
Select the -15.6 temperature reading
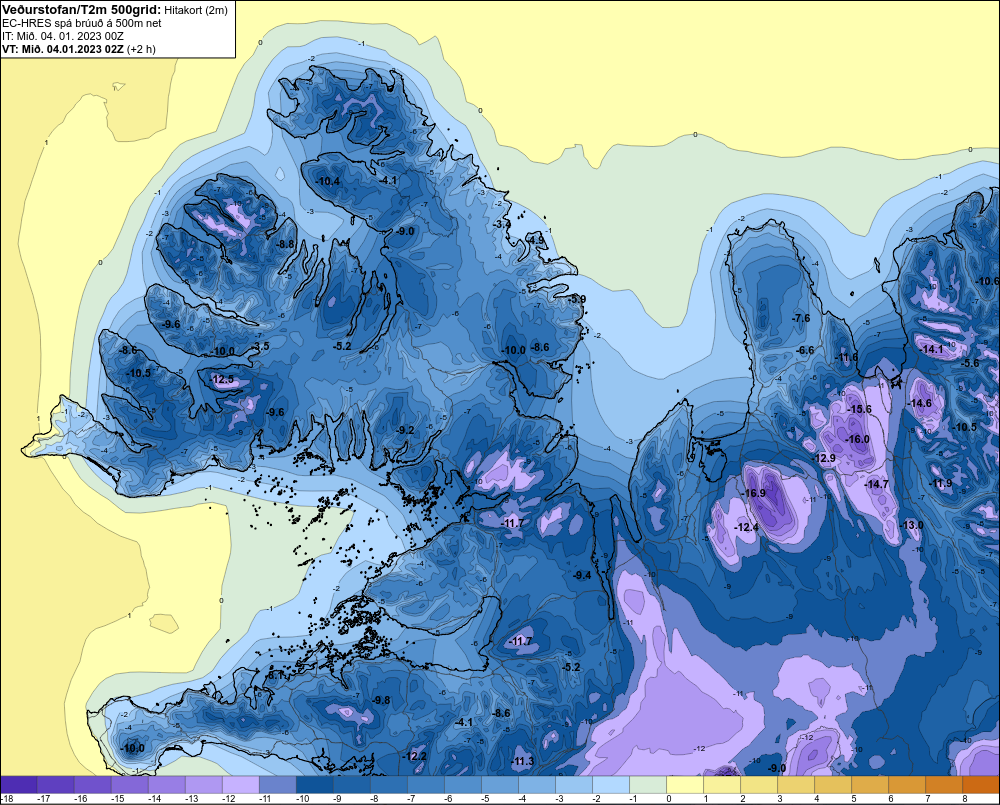(859, 410)
